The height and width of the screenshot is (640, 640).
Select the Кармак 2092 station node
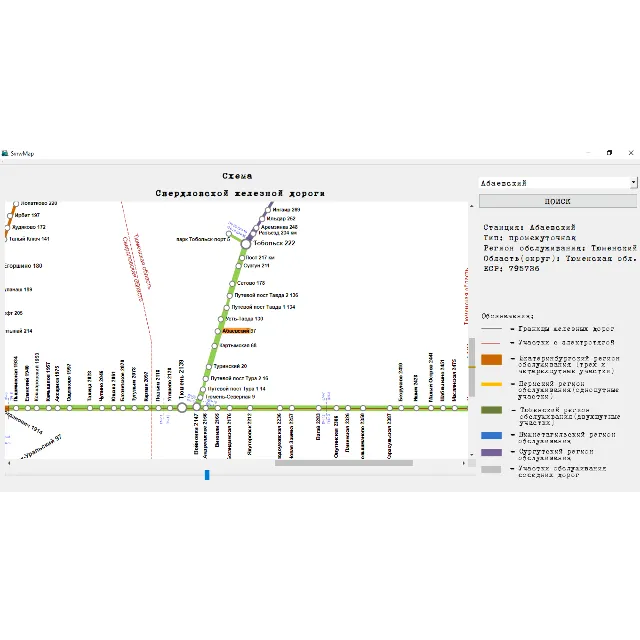[x=146, y=408]
